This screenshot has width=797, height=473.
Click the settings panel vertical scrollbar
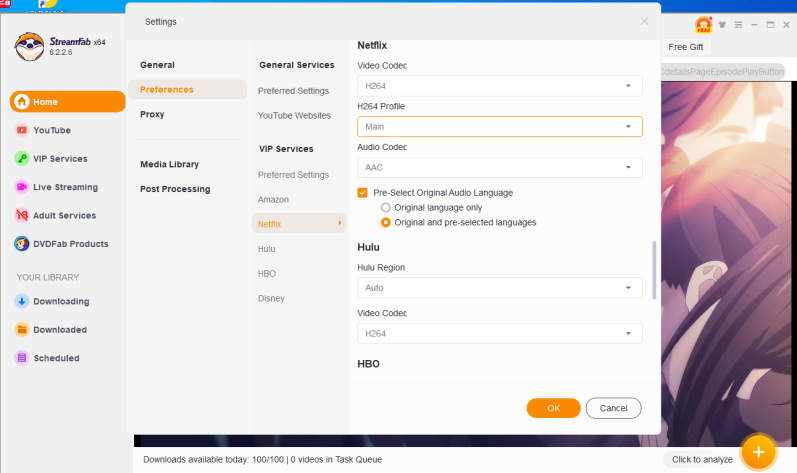click(x=654, y=268)
